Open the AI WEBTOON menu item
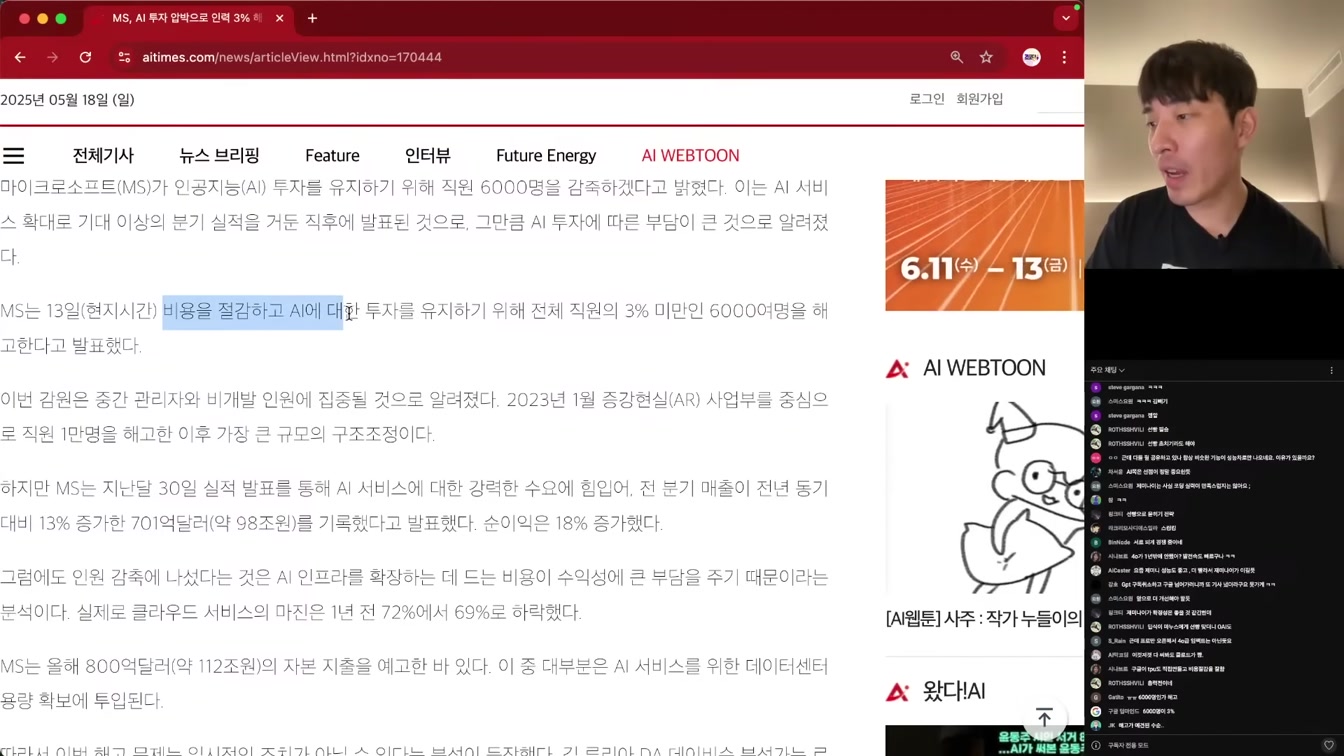 point(690,155)
